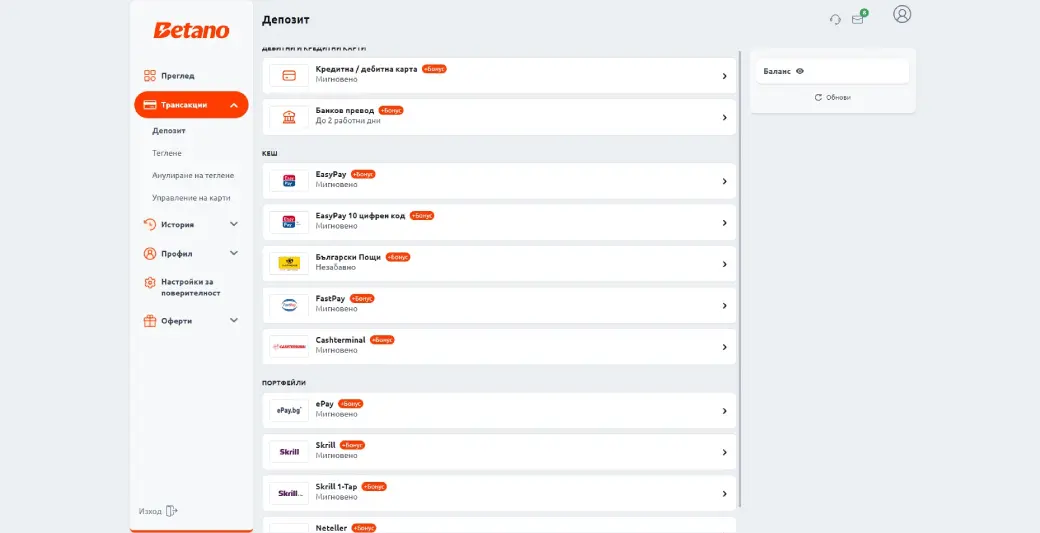1040x533 pixels.
Task: Click the Skrill 1-Tap logo
Action: point(289,493)
